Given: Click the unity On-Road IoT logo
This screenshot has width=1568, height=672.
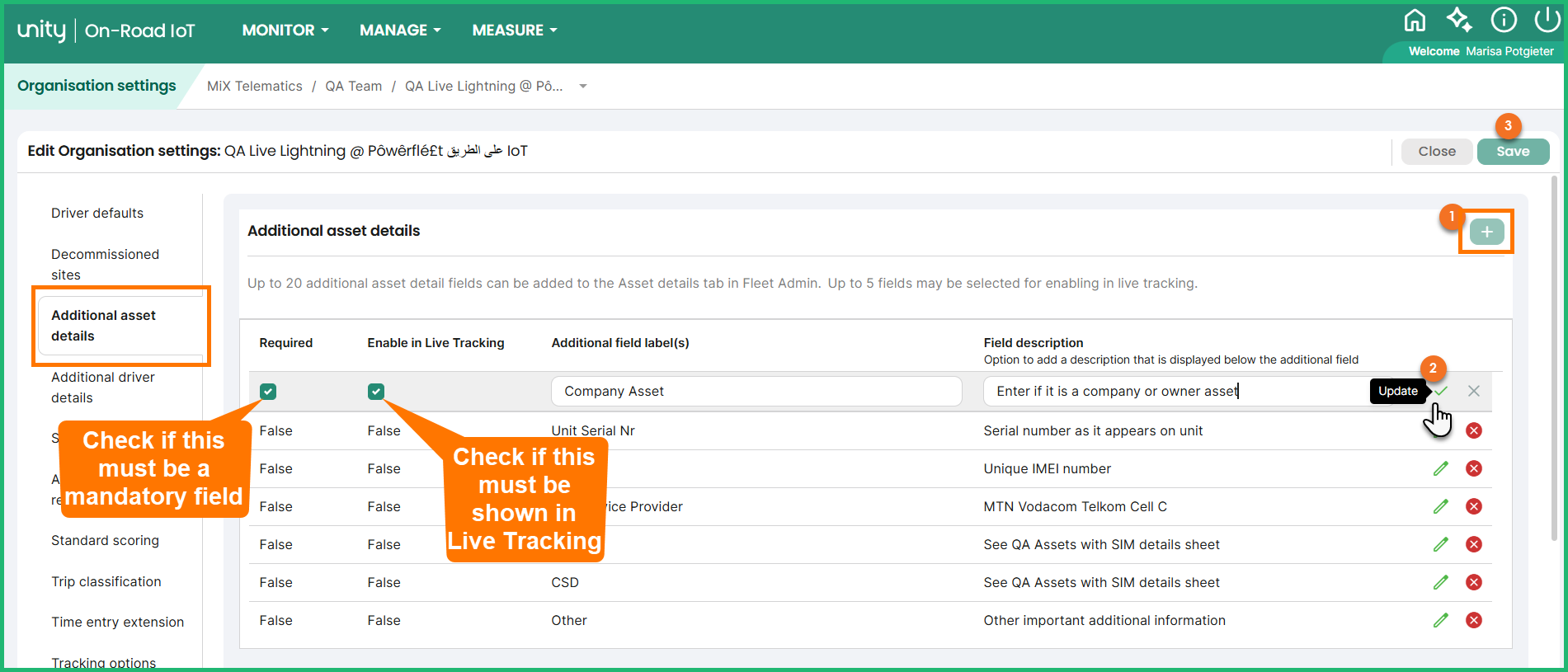Looking at the screenshot, I should click(x=106, y=31).
